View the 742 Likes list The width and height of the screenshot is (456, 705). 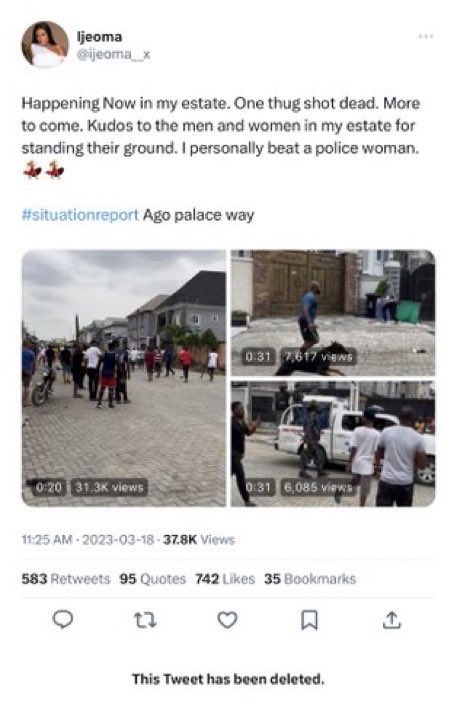coord(225,579)
